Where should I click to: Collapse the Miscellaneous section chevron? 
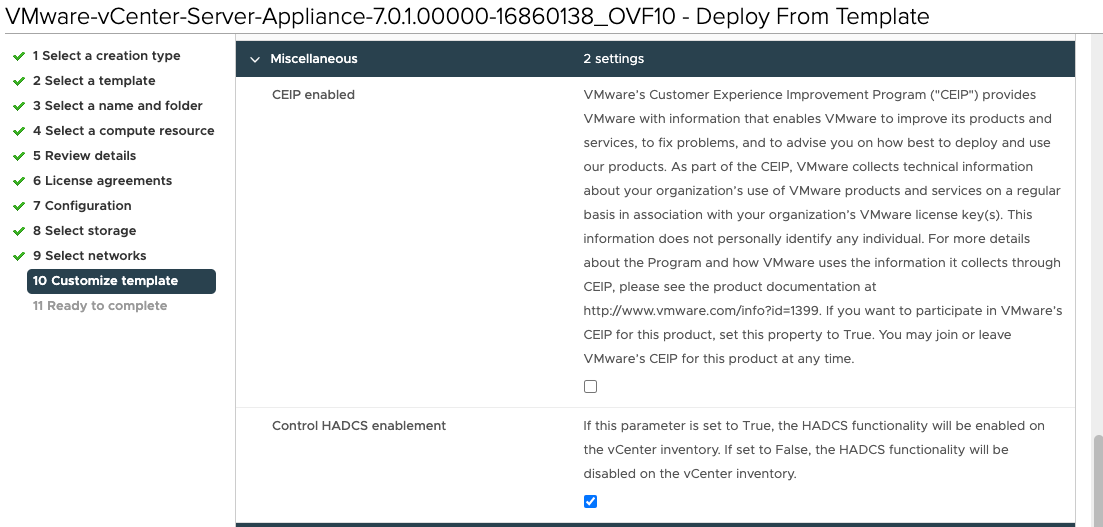click(255, 59)
